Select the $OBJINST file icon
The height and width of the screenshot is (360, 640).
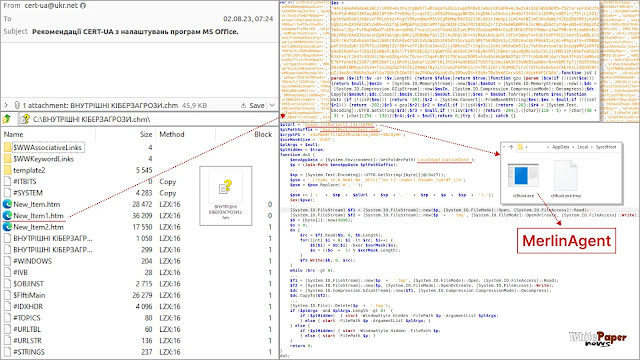(x=7, y=284)
